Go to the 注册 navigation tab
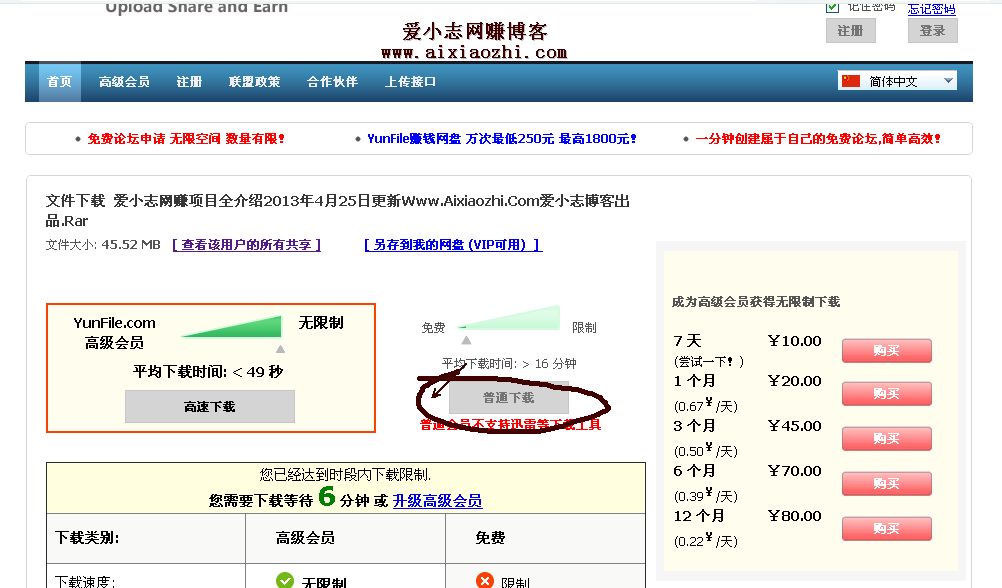 pos(189,82)
